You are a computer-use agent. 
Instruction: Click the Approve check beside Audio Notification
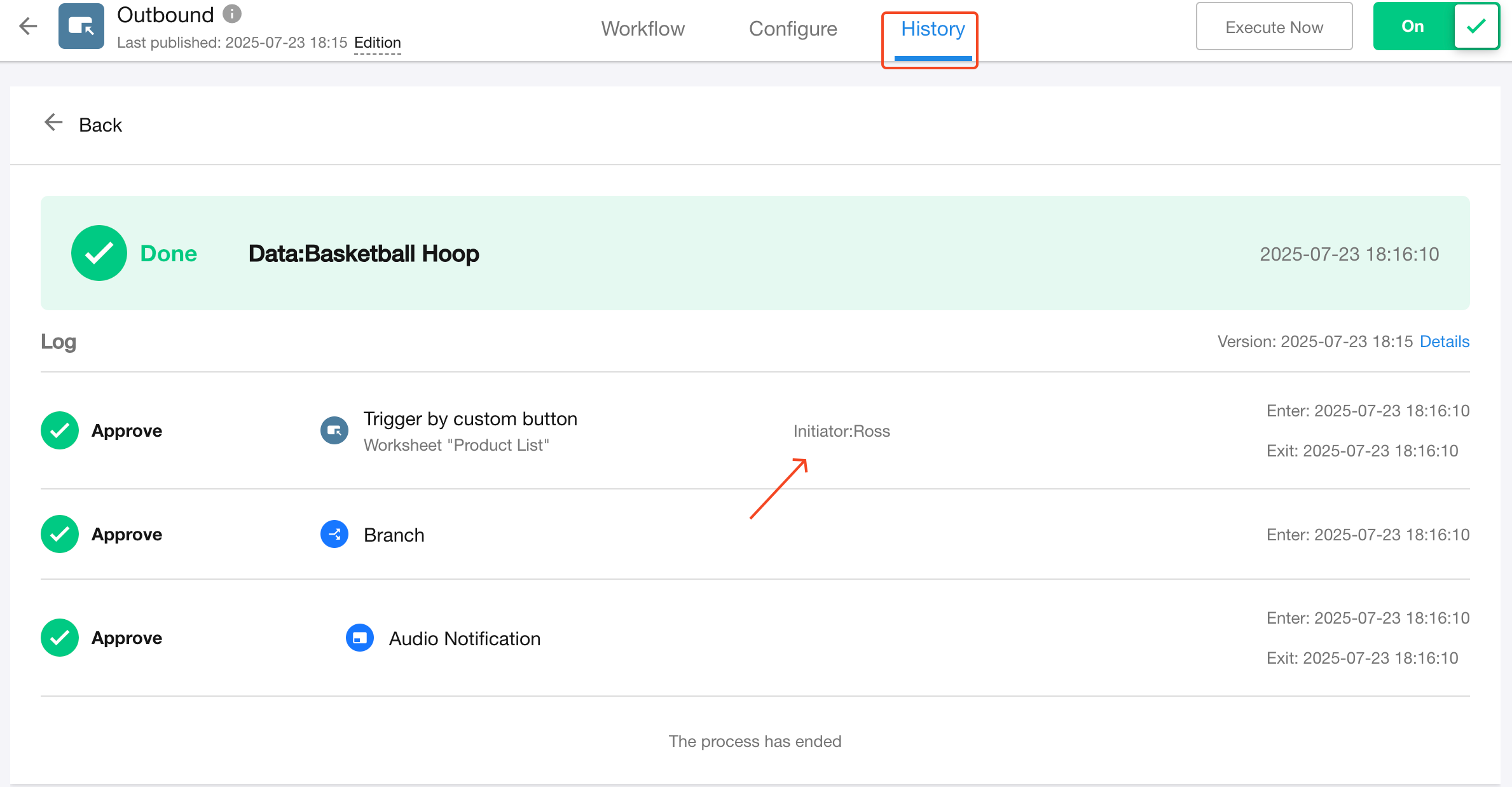60,638
